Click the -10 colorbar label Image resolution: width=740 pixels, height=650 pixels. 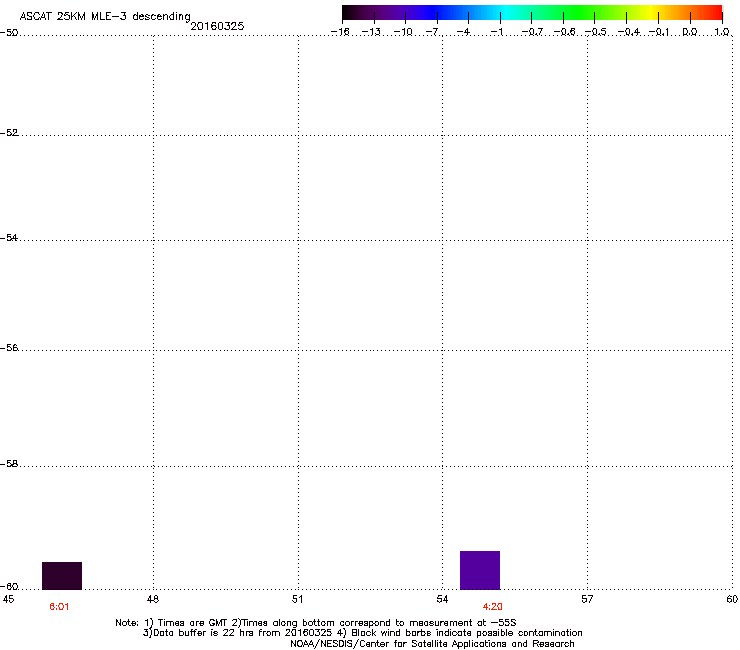(x=403, y=32)
